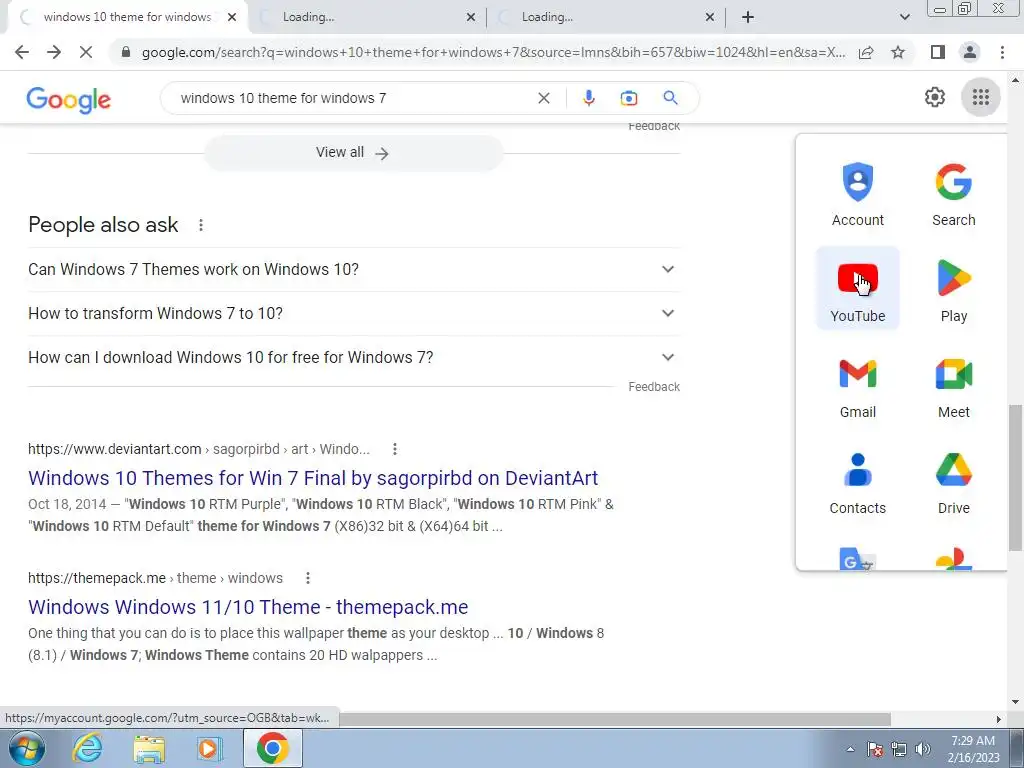Click the horizontal scrollbar right arrow

coord(999,719)
